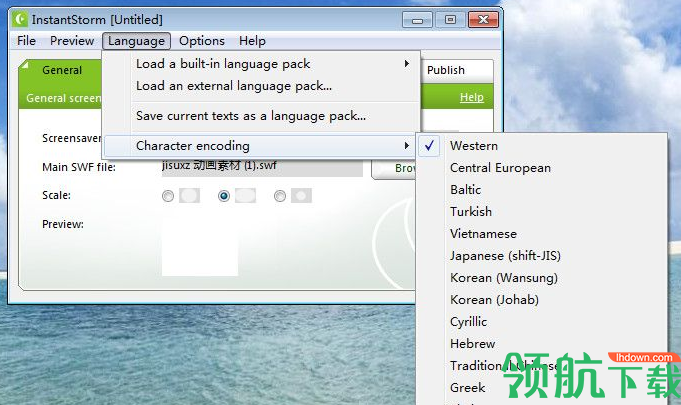This screenshot has height=405, width=681.
Task: Select the first Scale radio option
Action: pyautogui.click(x=168, y=196)
